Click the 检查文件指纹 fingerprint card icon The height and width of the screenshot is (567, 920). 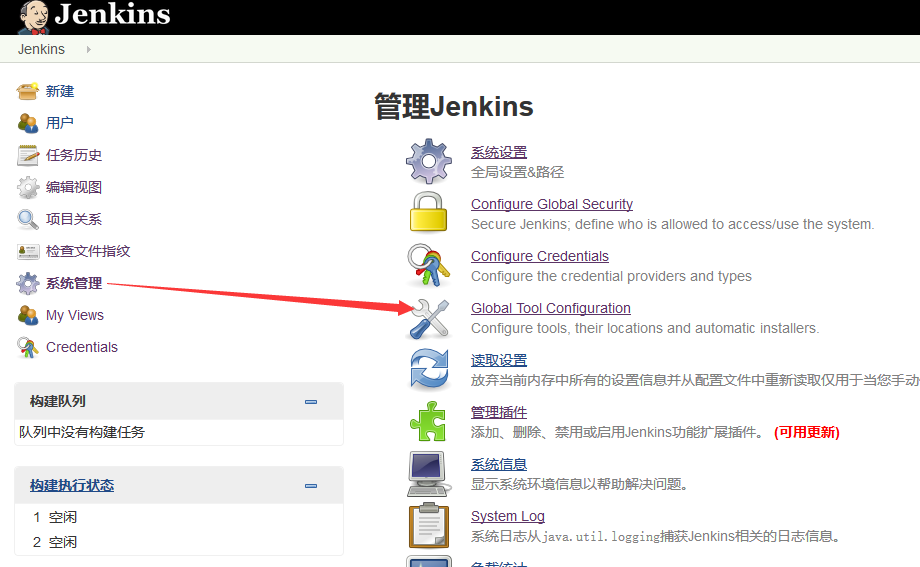point(28,251)
